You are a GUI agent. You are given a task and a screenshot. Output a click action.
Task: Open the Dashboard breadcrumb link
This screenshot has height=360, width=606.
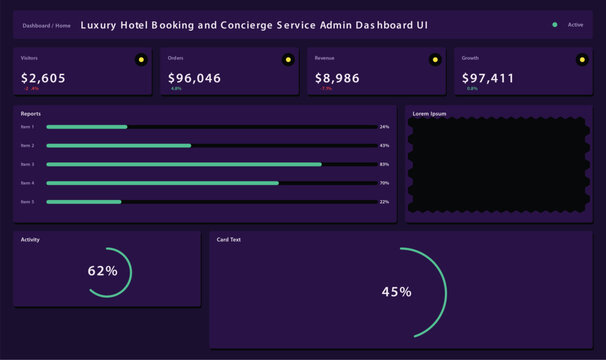tap(36, 26)
